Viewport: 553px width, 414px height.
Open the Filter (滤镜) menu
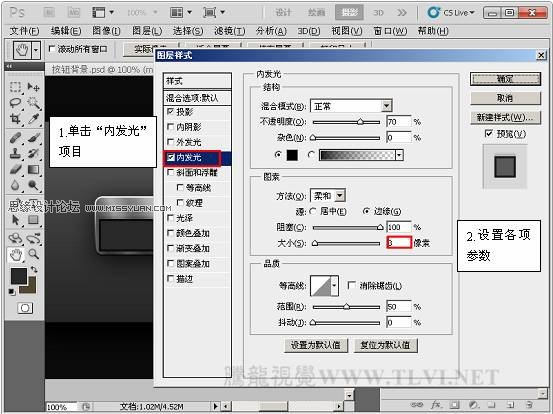230,31
